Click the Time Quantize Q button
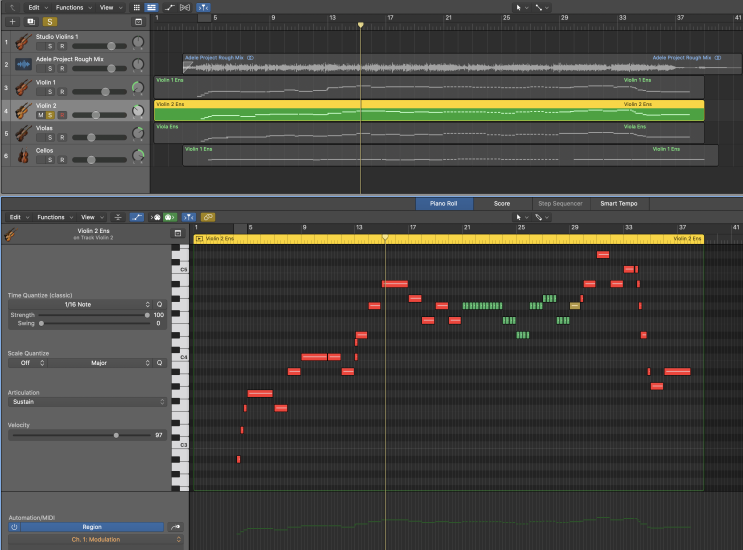The width and height of the screenshot is (743, 550). 160,305
